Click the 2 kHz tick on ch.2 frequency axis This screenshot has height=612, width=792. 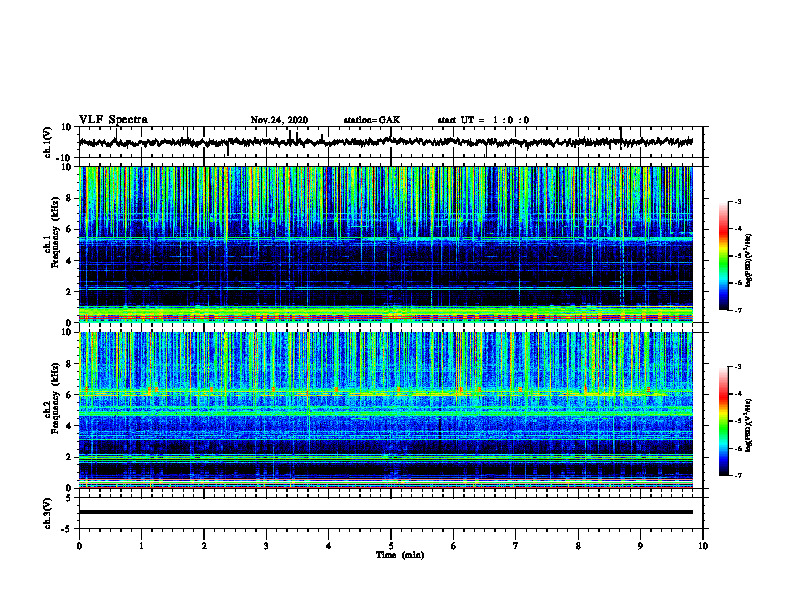click(x=69, y=457)
